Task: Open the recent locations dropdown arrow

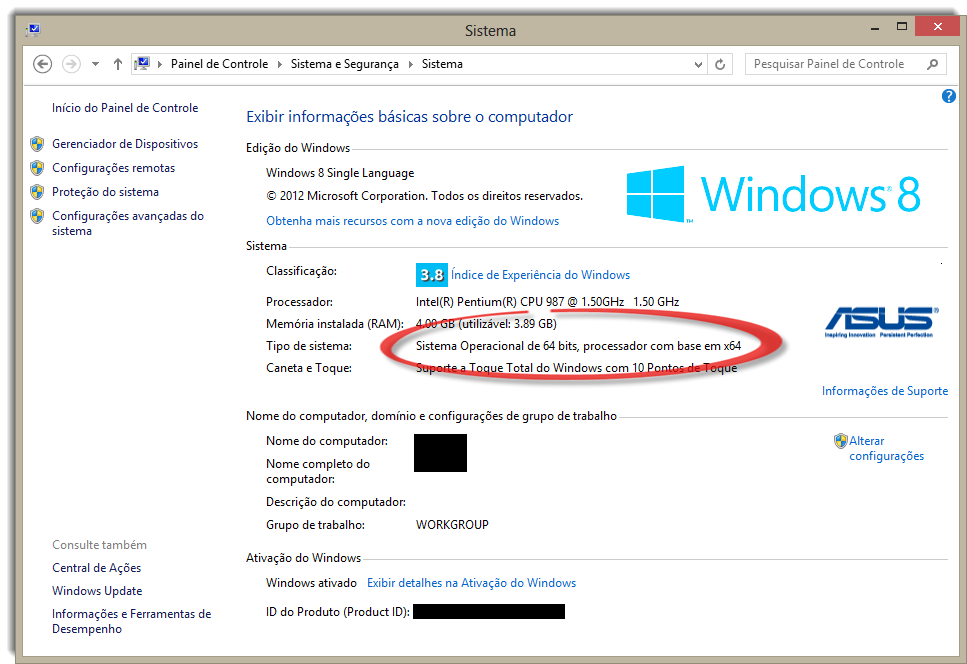Action: pos(95,64)
